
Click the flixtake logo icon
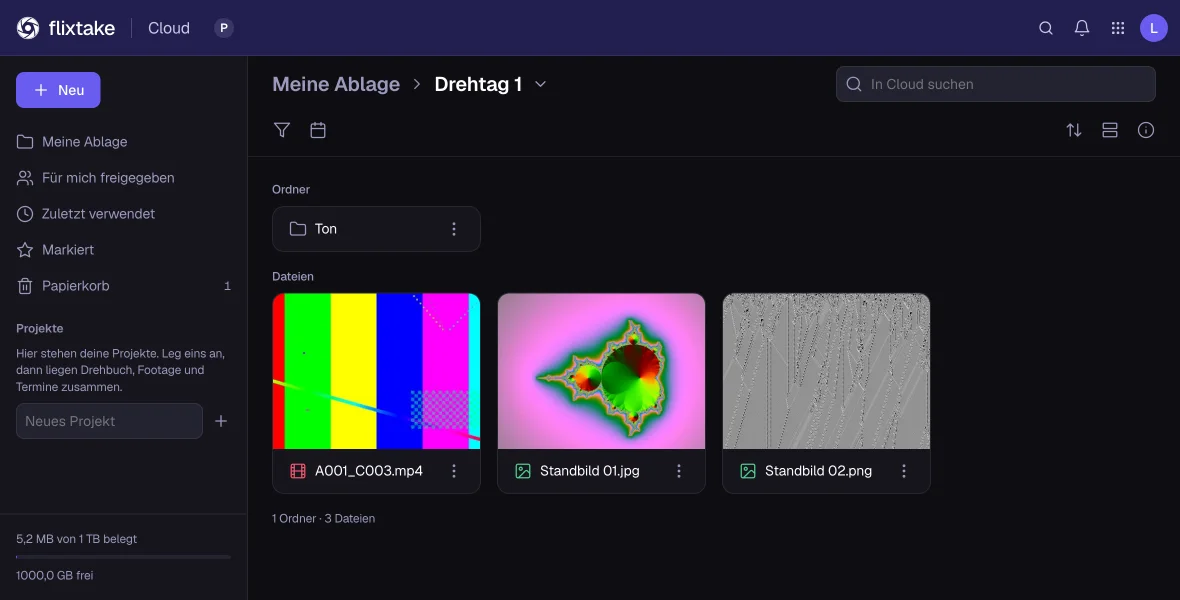[28, 28]
